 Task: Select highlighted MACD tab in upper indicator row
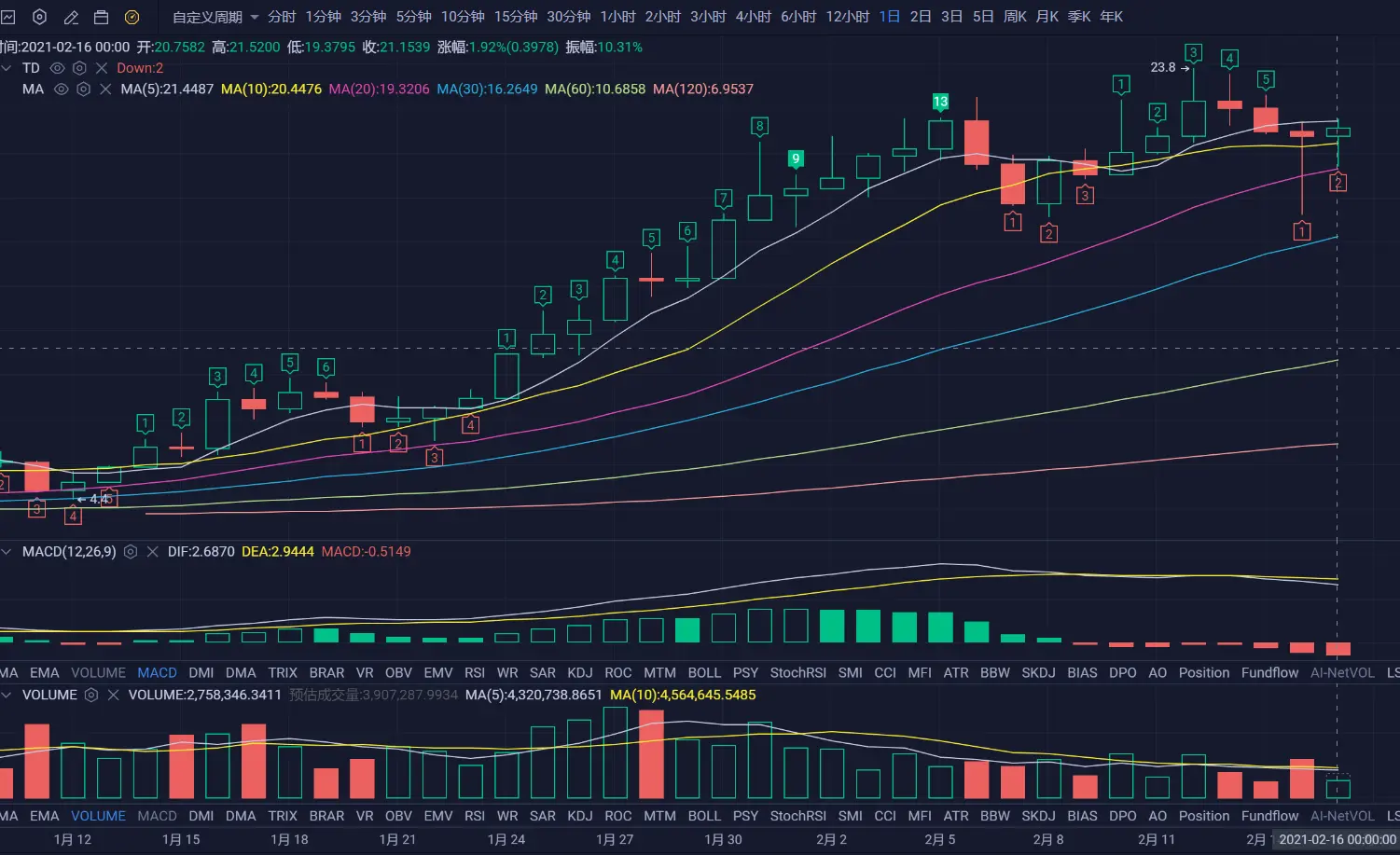tap(157, 673)
